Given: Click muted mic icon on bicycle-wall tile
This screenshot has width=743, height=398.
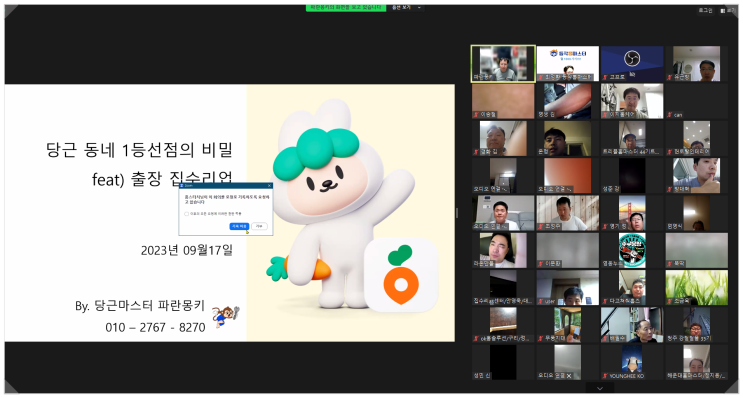Looking at the screenshot, I should (x=605, y=115).
